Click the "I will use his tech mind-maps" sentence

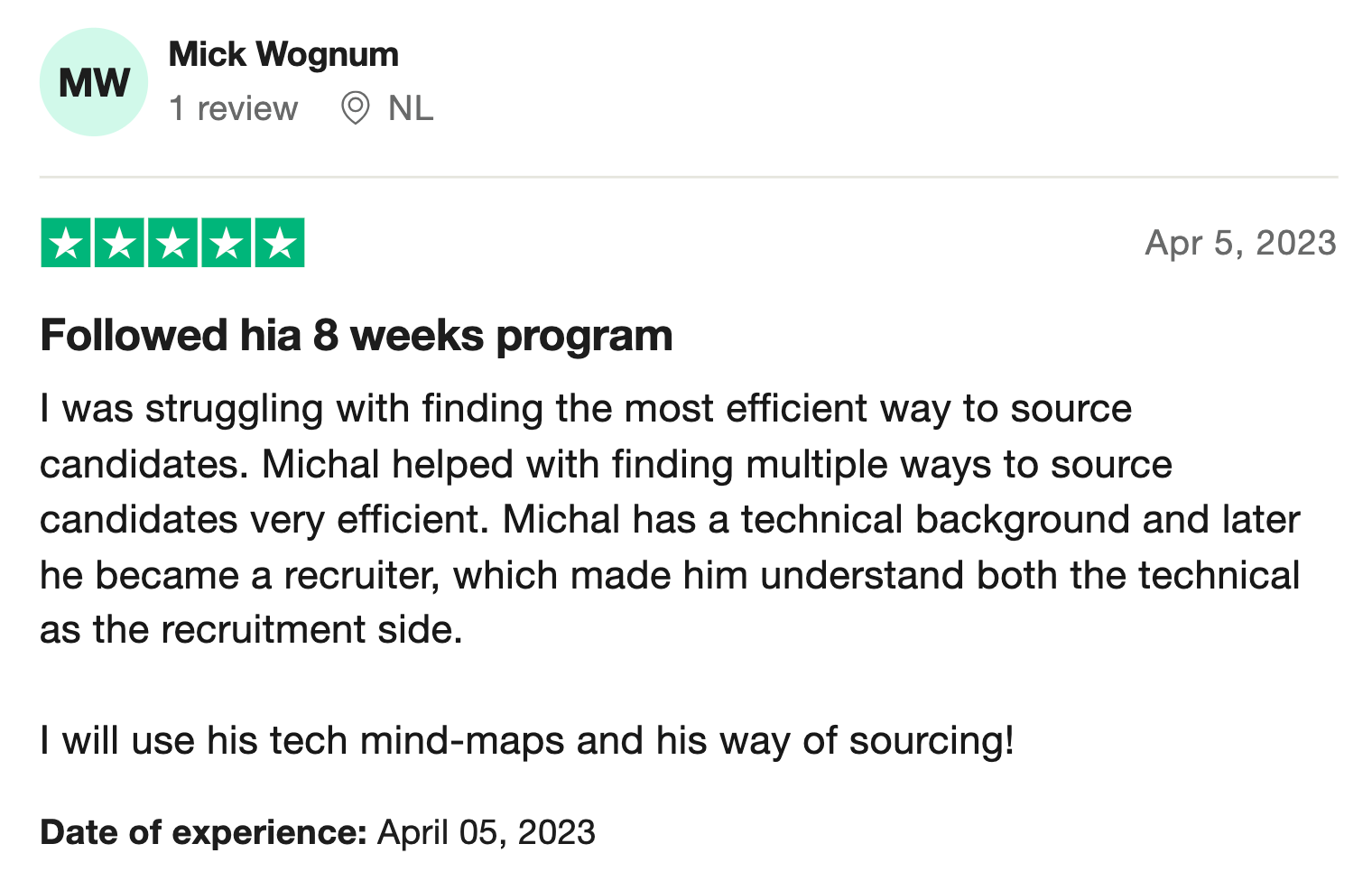point(527,741)
